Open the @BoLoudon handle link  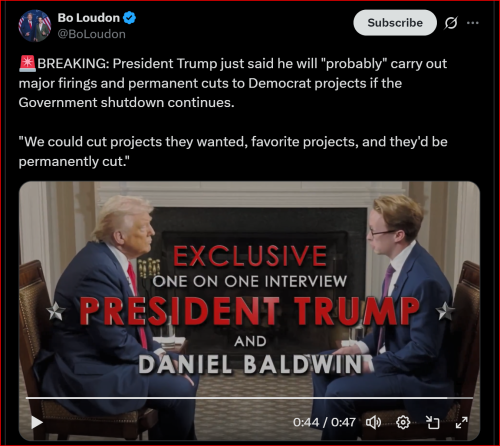(92, 34)
